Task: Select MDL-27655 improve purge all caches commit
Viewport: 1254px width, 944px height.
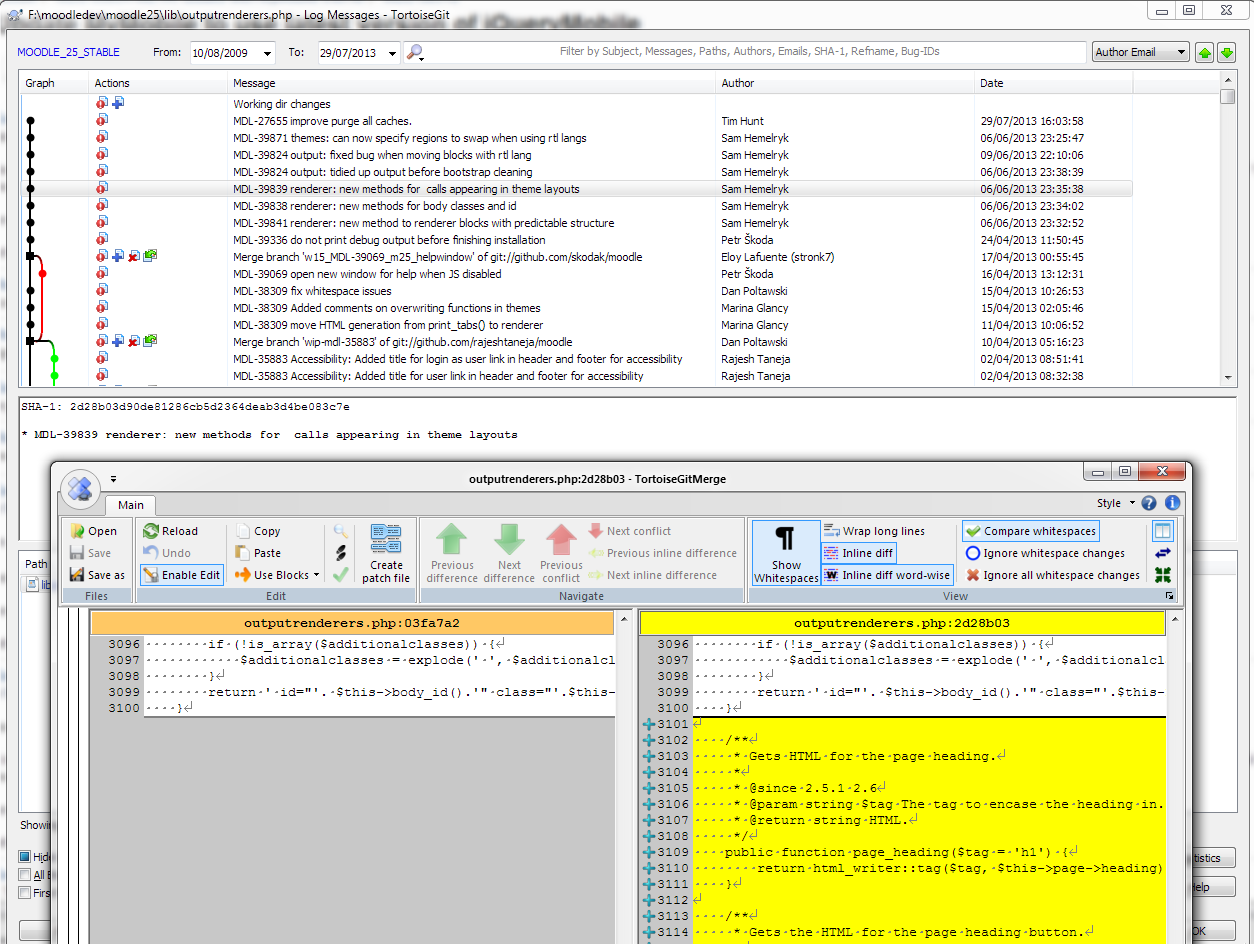Action: click(x=576, y=121)
